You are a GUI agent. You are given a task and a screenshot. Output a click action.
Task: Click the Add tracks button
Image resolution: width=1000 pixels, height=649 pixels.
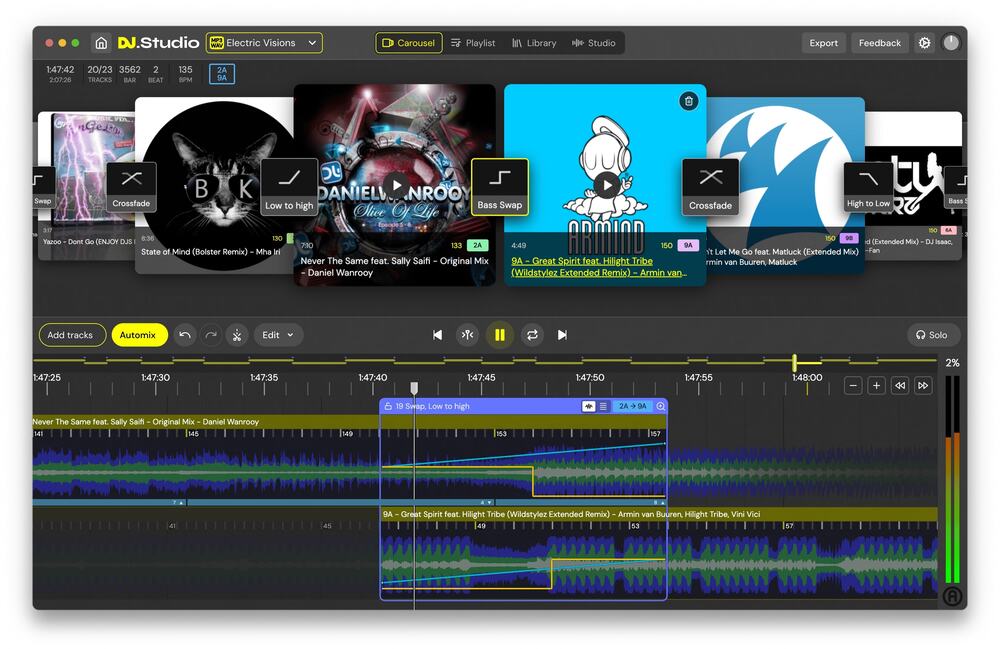tap(71, 335)
